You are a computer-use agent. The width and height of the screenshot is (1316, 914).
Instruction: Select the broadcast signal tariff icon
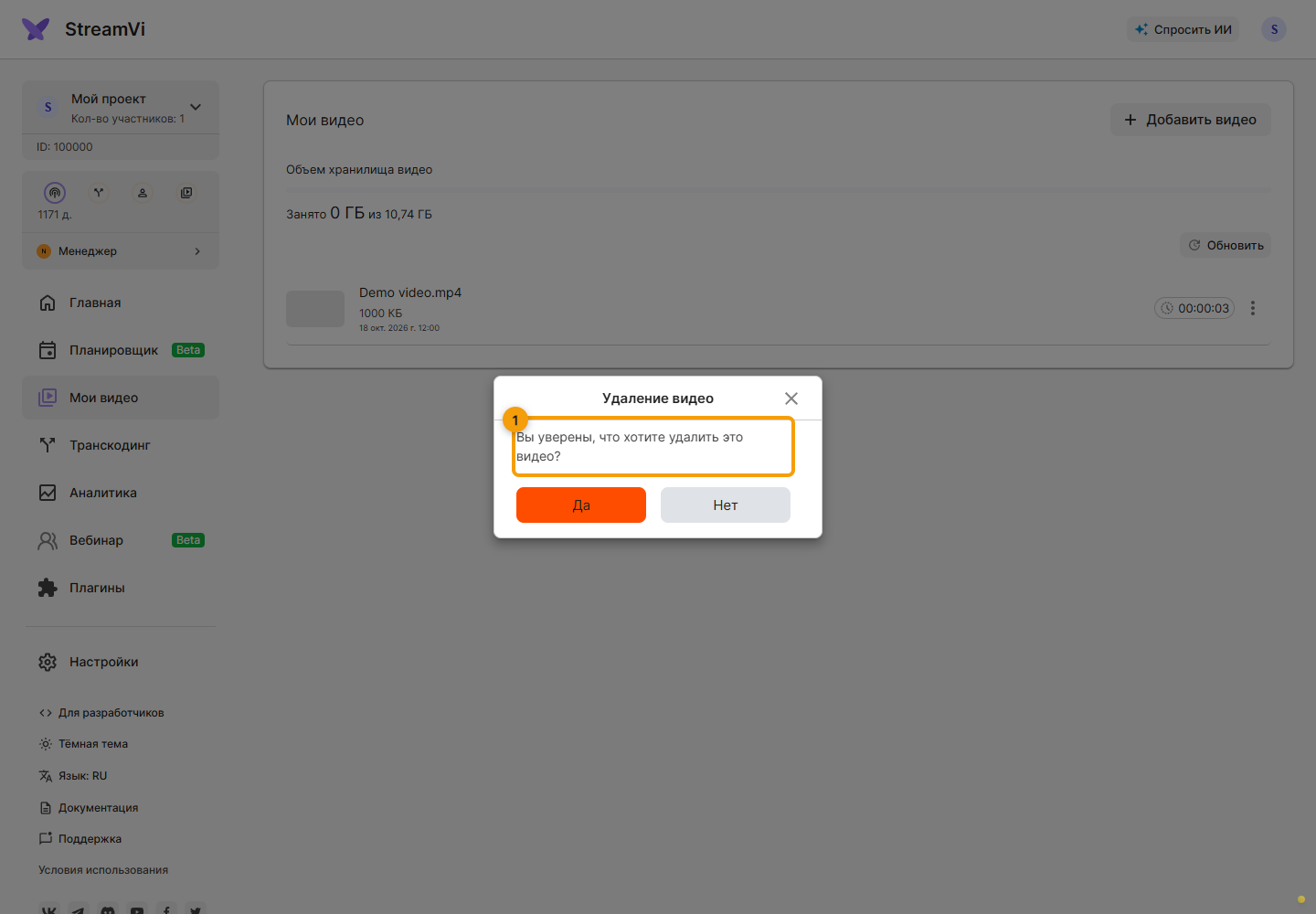click(x=55, y=193)
